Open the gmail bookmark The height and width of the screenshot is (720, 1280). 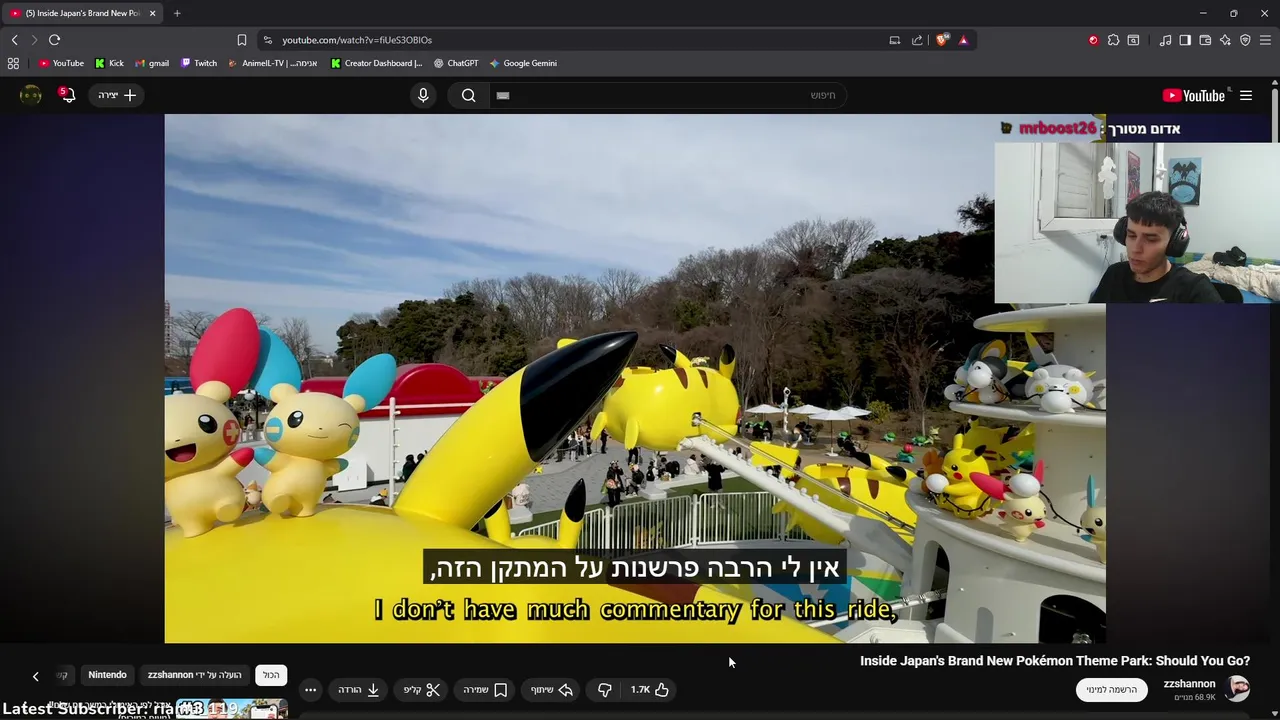click(x=152, y=63)
